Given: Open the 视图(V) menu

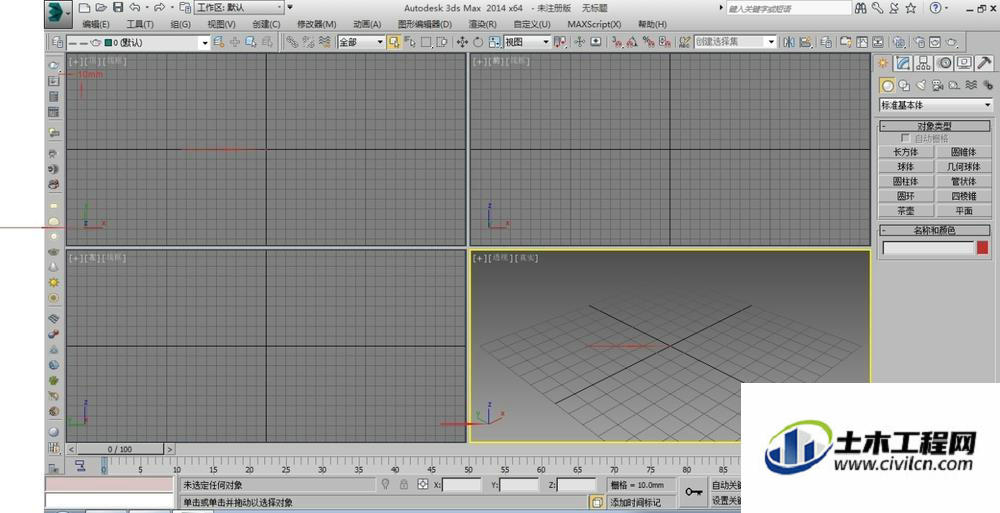Looking at the screenshot, I should (x=221, y=24).
